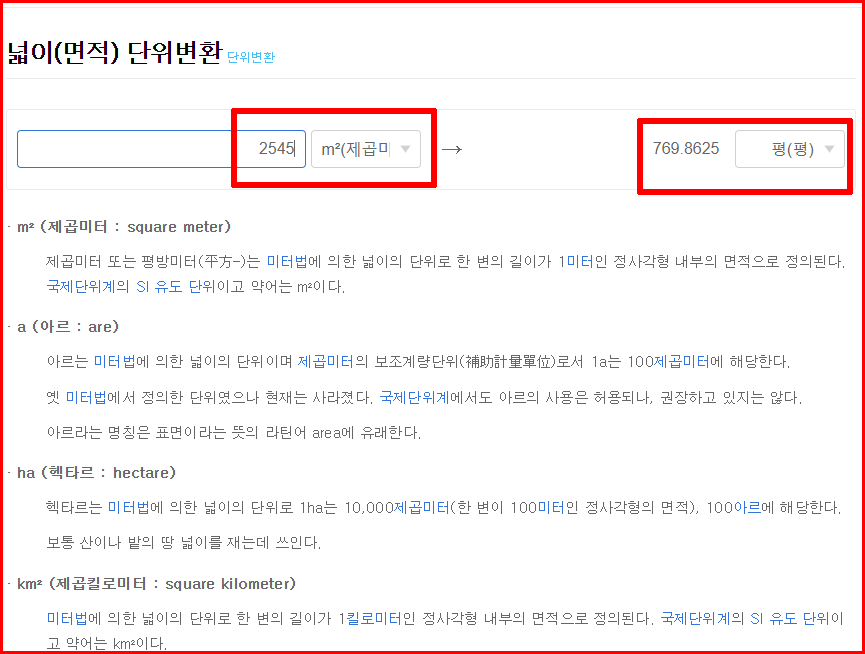Image resolution: width=865 pixels, height=654 pixels.
Task: Open 국제단위계 link in '국제단위계에서도 아르의 사용은'
Action: [414, 397]
